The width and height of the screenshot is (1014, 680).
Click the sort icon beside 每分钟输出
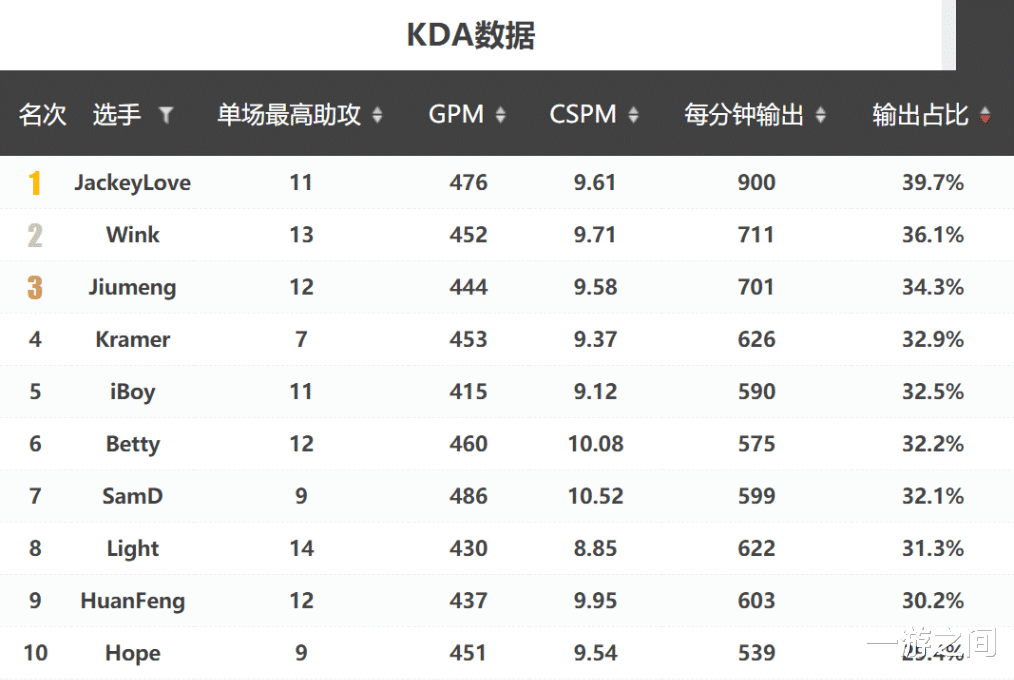[820, 114]
